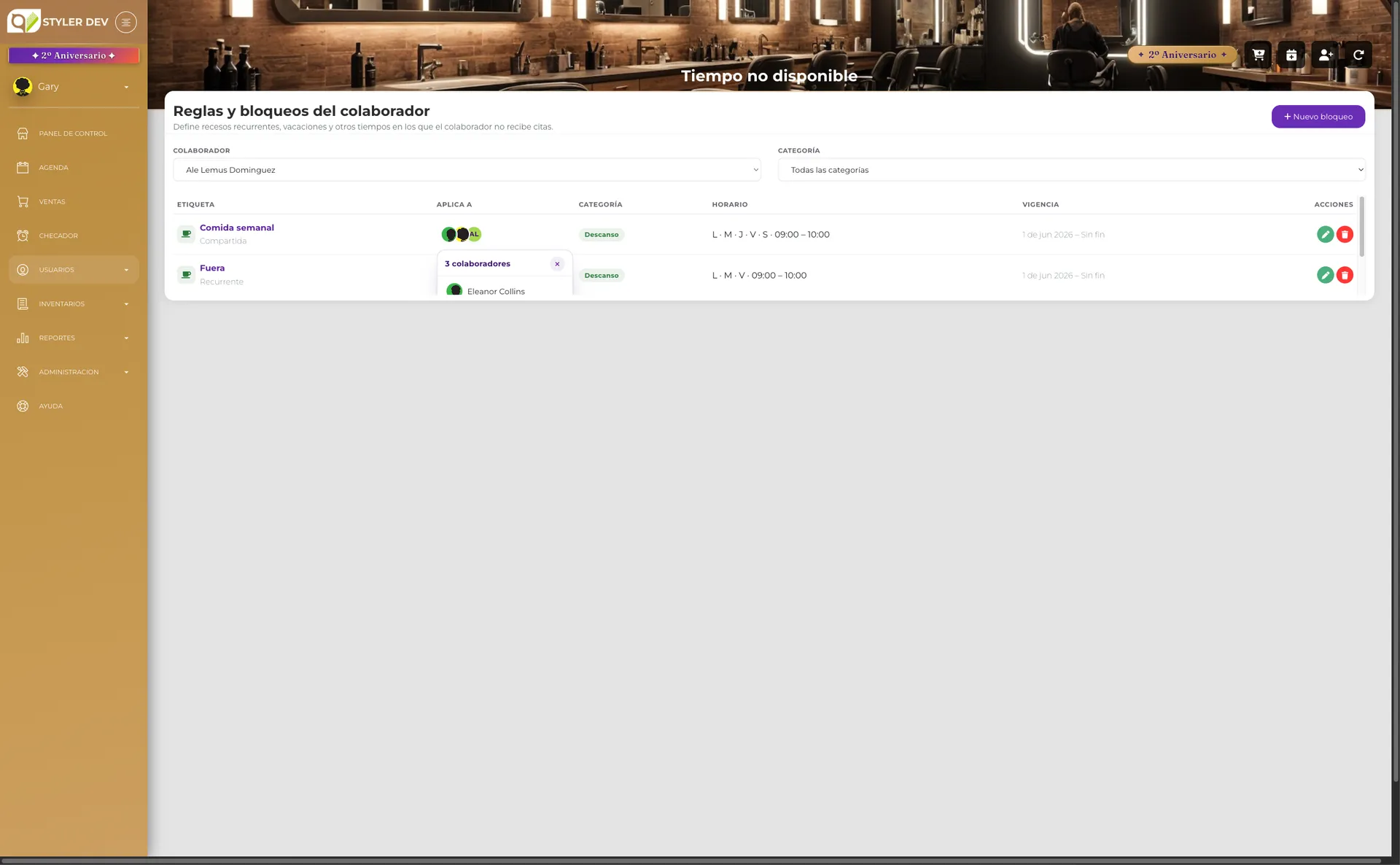Click Gary's profile avatar

[23, 87]
